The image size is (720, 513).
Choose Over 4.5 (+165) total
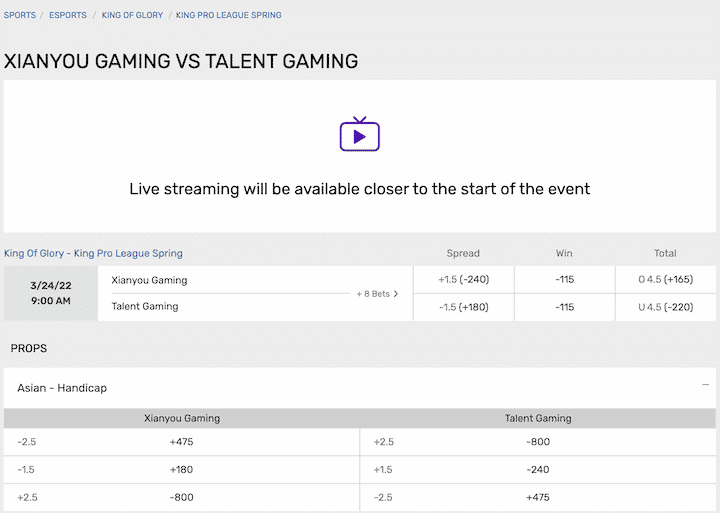(x=666, y=279)
